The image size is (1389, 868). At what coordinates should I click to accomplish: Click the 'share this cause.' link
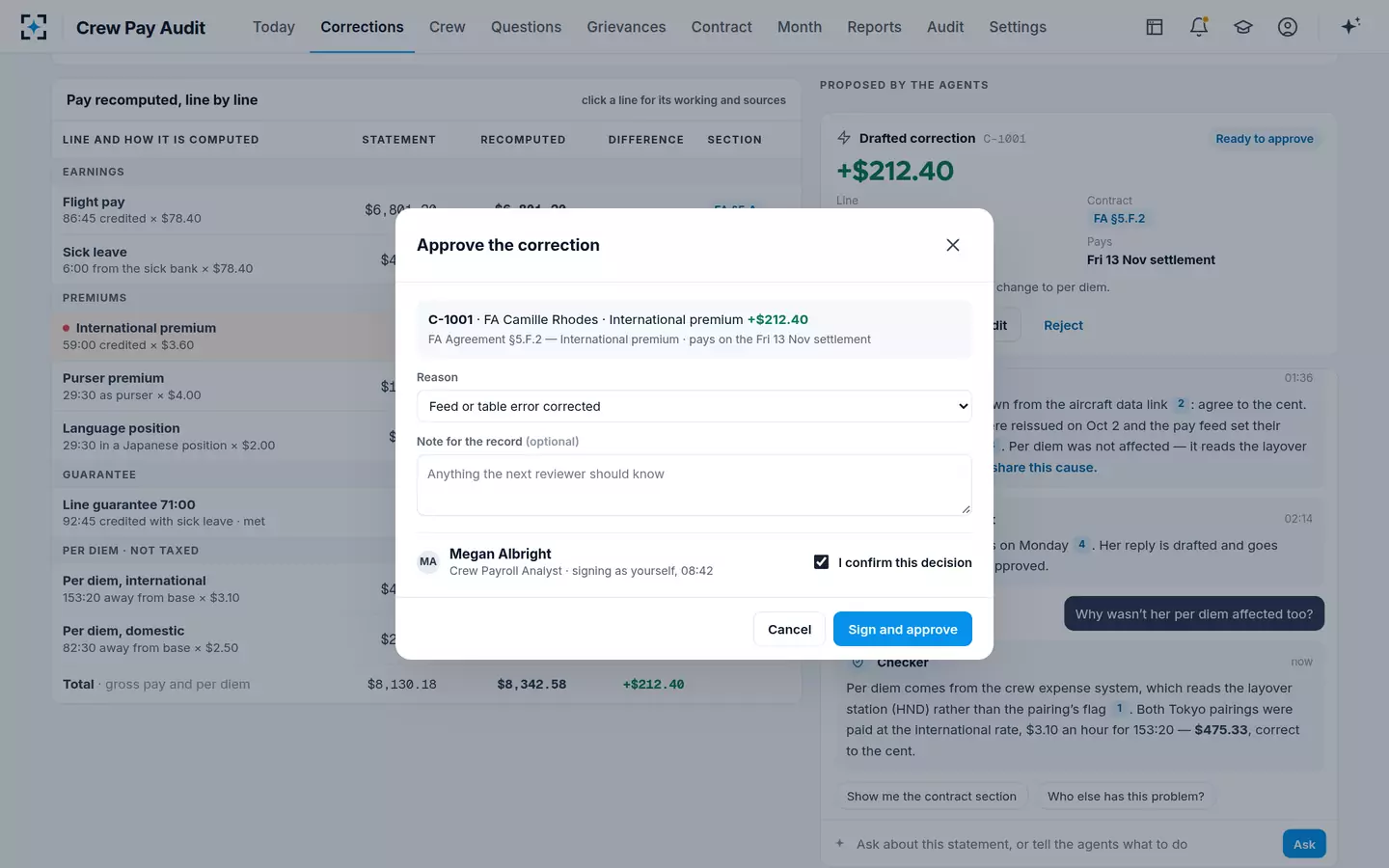1045,468
